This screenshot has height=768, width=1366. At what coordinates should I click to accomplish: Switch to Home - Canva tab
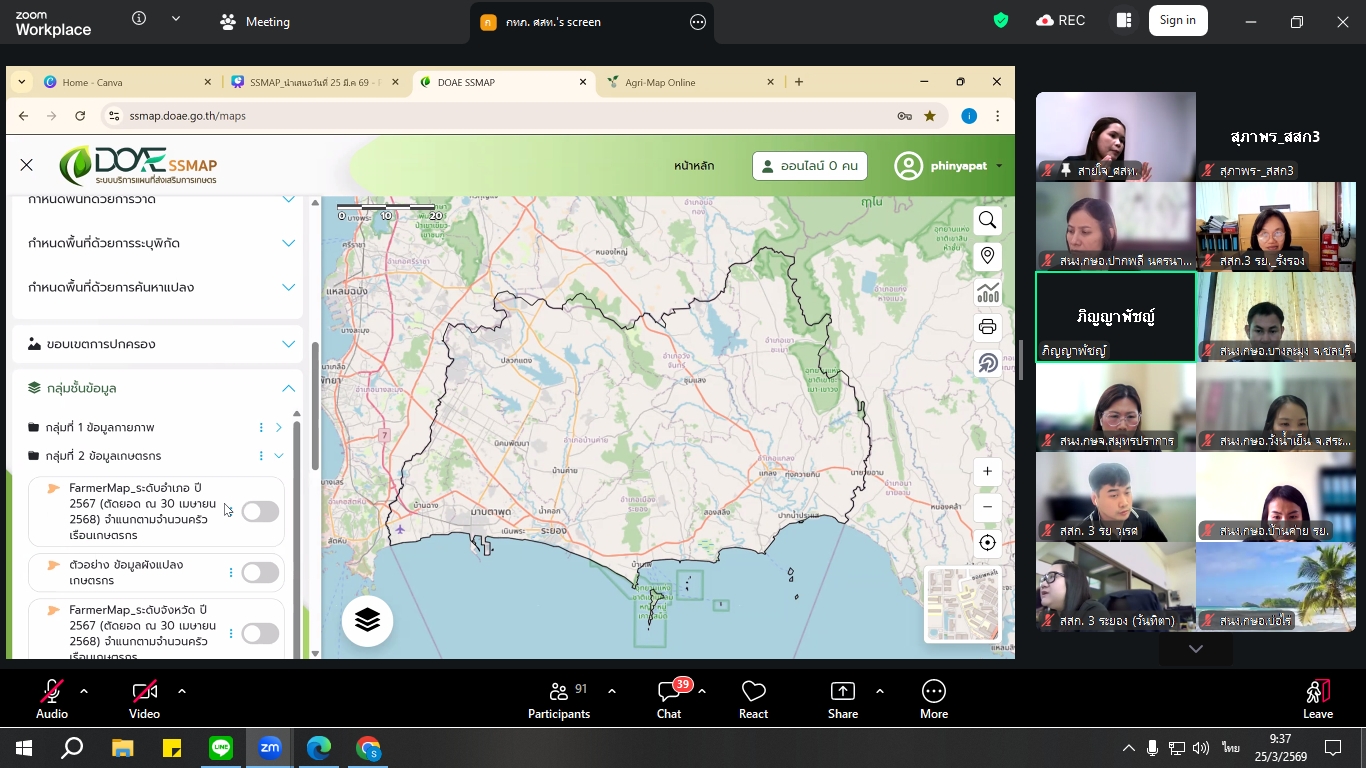click(x=126, y=82)
